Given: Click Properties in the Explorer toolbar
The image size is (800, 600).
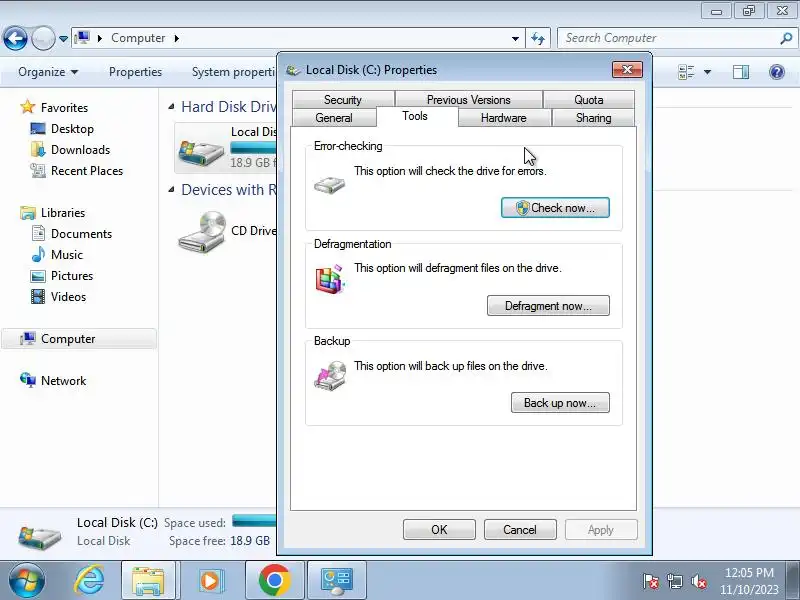Looking at the screenshot, I should point(135,72).
